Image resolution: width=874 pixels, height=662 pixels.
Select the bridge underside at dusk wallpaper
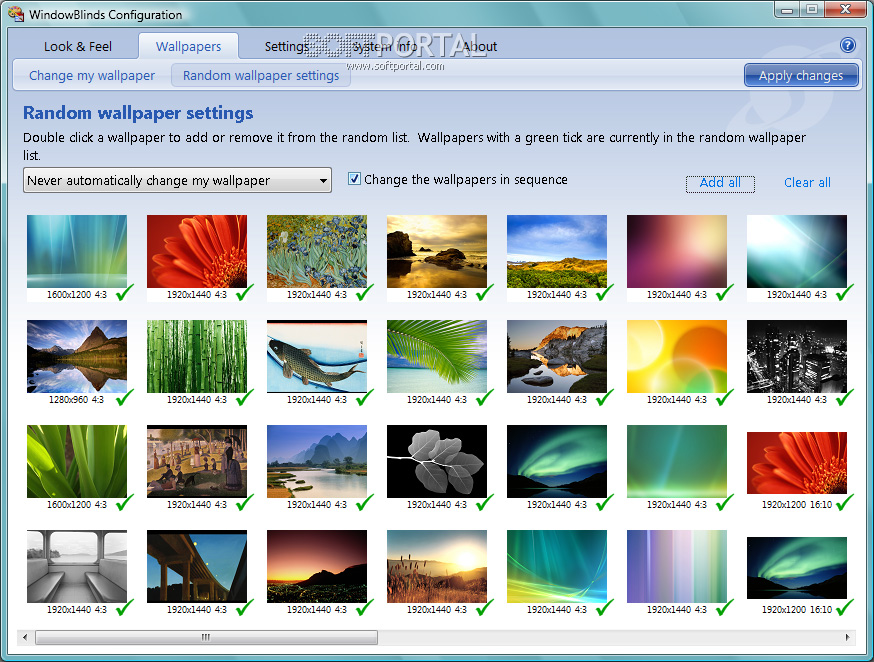[x=197, y=566]
